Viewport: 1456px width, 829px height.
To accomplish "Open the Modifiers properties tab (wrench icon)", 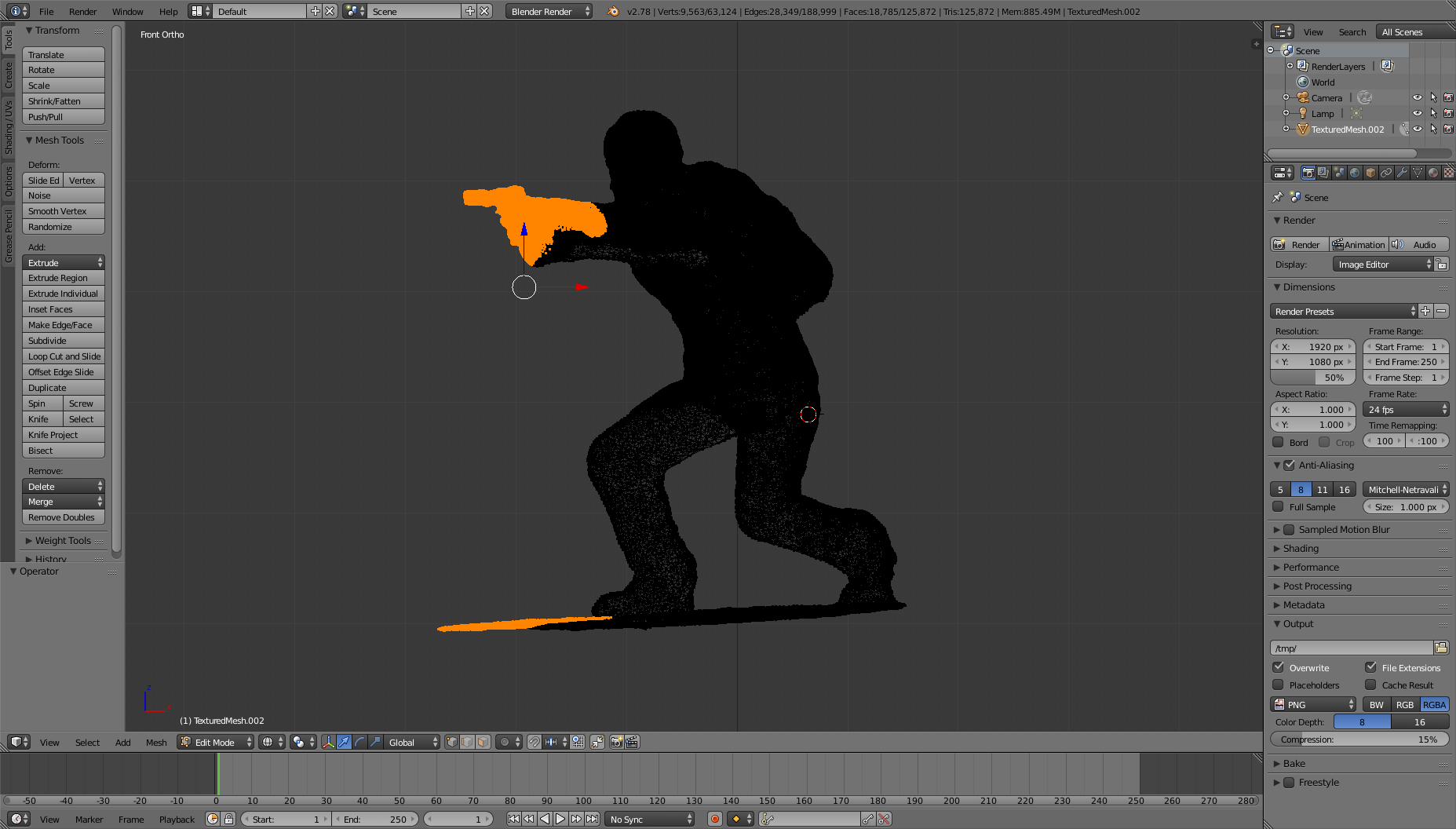I will (1402, 173).
